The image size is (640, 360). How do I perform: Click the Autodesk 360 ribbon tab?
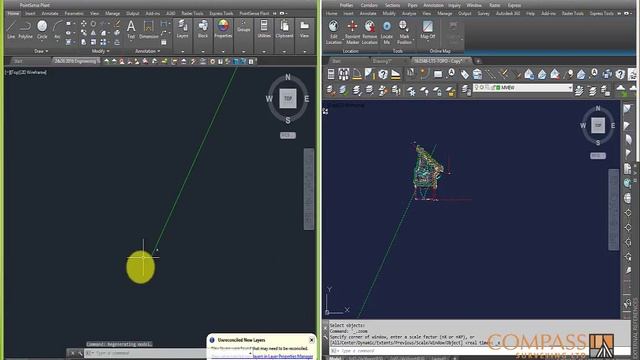(x=508, y=13)
